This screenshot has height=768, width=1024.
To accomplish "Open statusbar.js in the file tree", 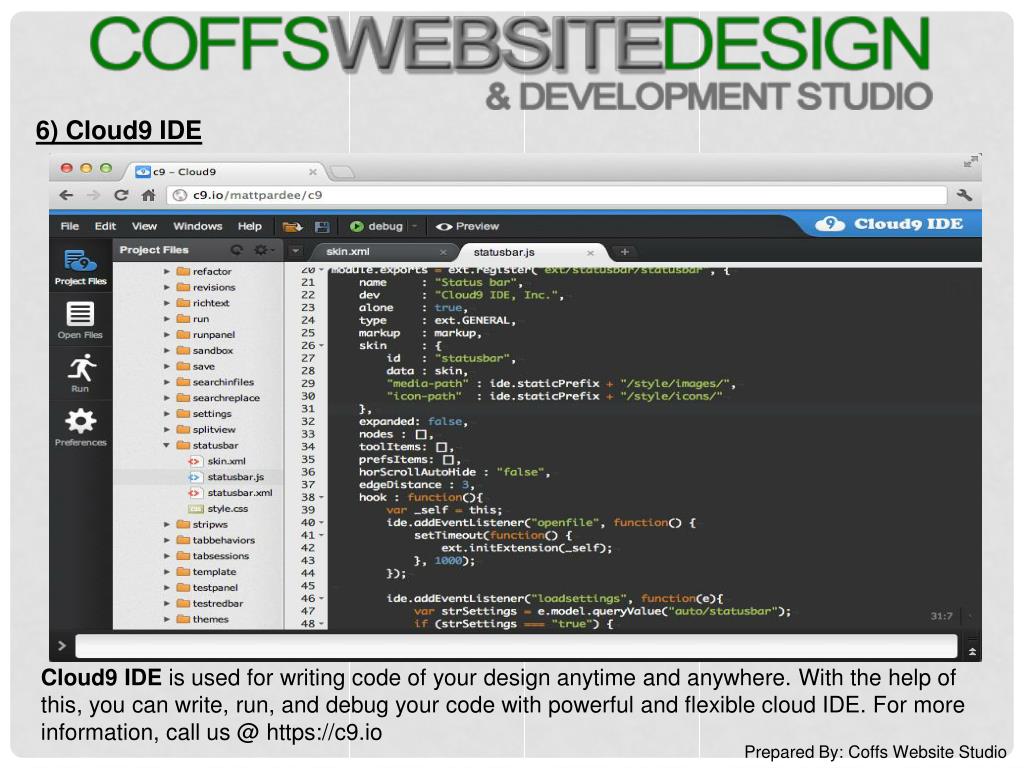I will point(226,477).
